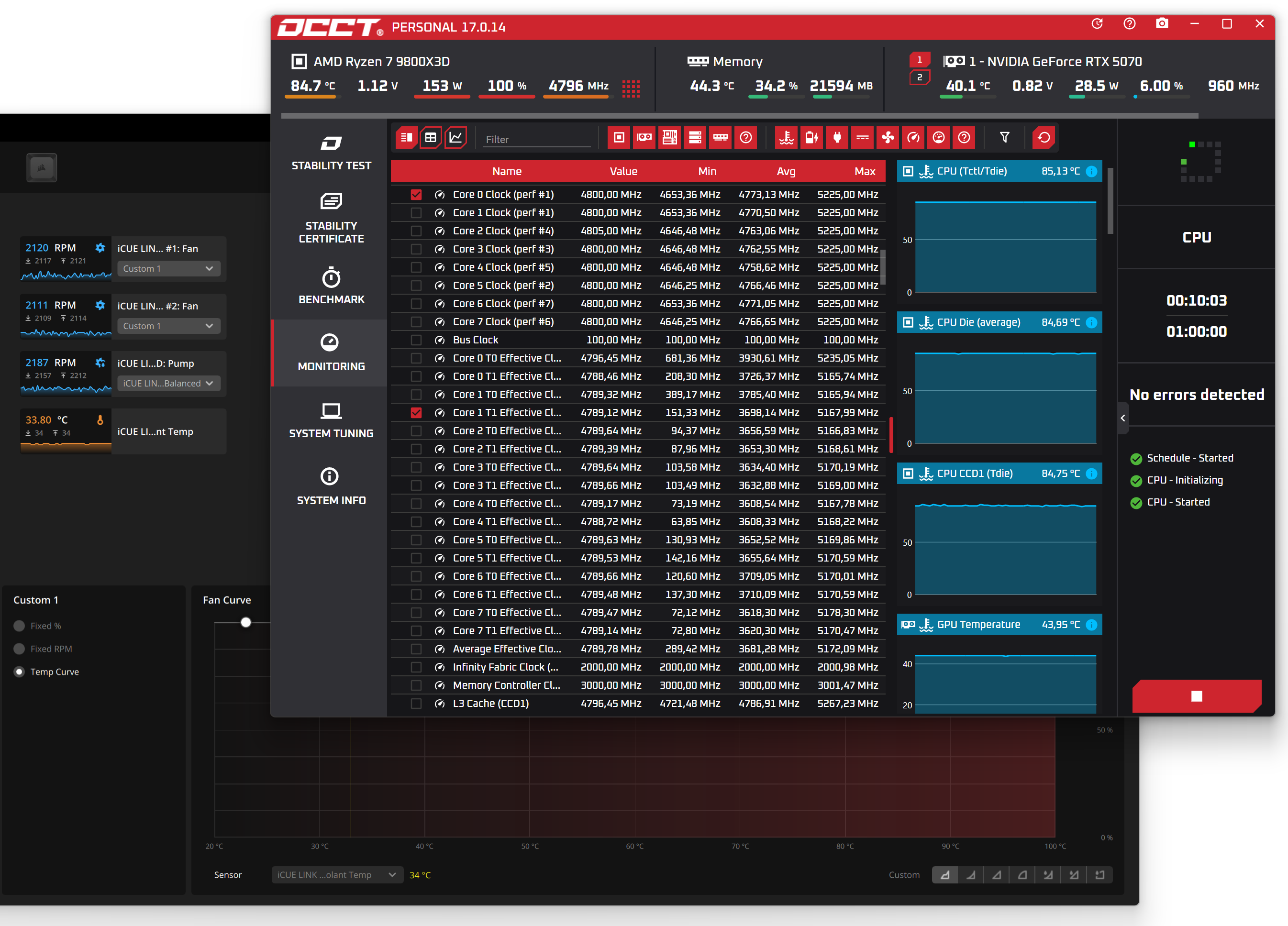Select GPU 1 in the OCCT header
The width and height of the screenshot is (1288, 926).
coord(920,60)
